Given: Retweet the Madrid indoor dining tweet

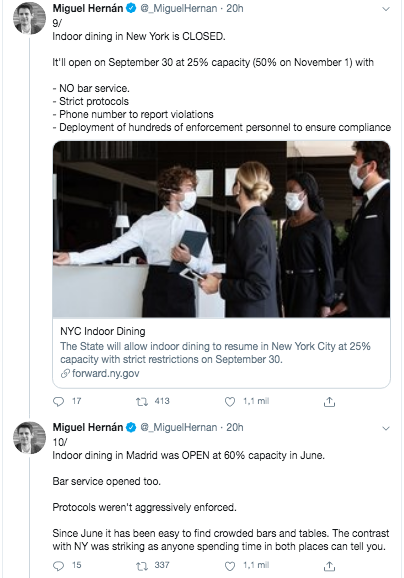Looking at the screenshot, I should click(142, 566).
